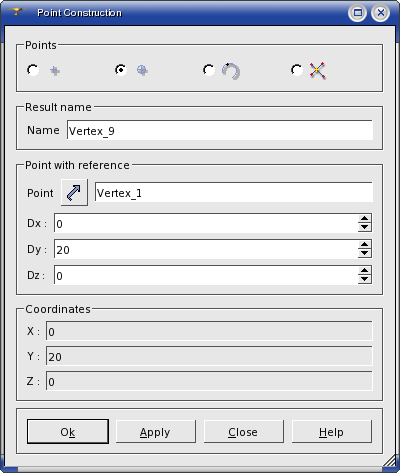Click the curved arc point on edge icon
The width and height of the screenshot is (400, 473).
pyautogui.click(x=231, y=71)
